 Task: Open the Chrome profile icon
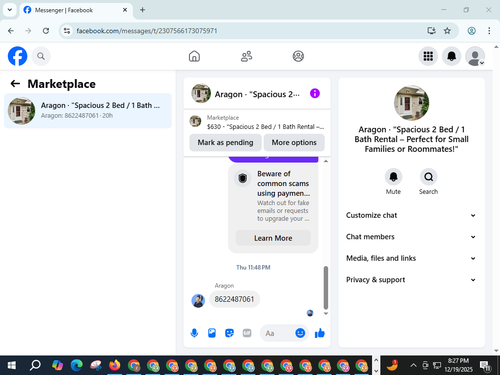471,31
